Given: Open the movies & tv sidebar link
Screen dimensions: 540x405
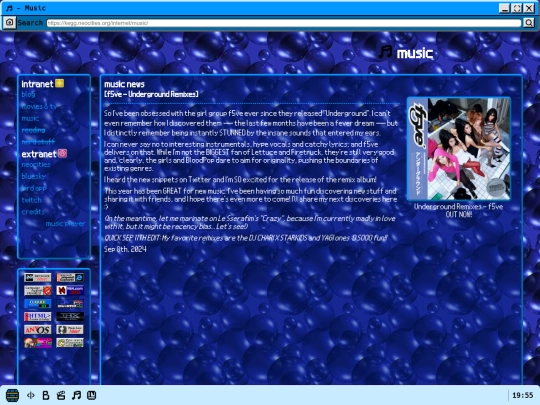Looking at the screenshot, I should click(39, 106).
